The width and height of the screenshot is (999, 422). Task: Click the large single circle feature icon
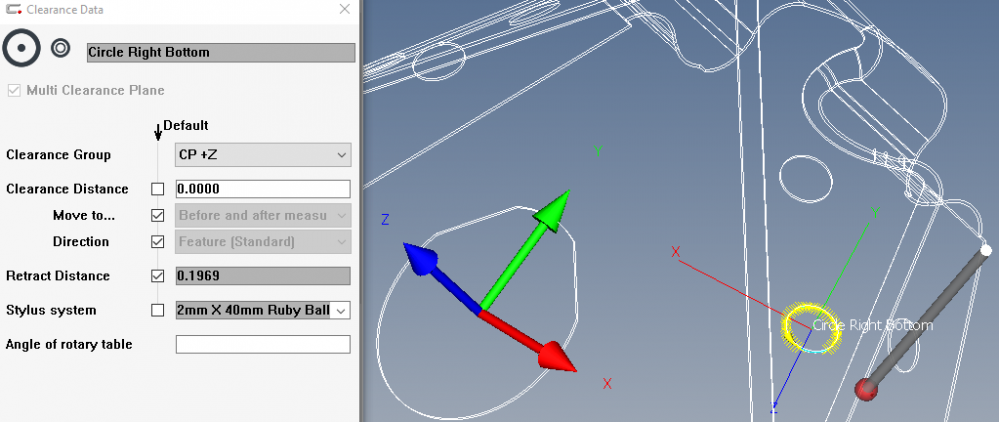21,48
